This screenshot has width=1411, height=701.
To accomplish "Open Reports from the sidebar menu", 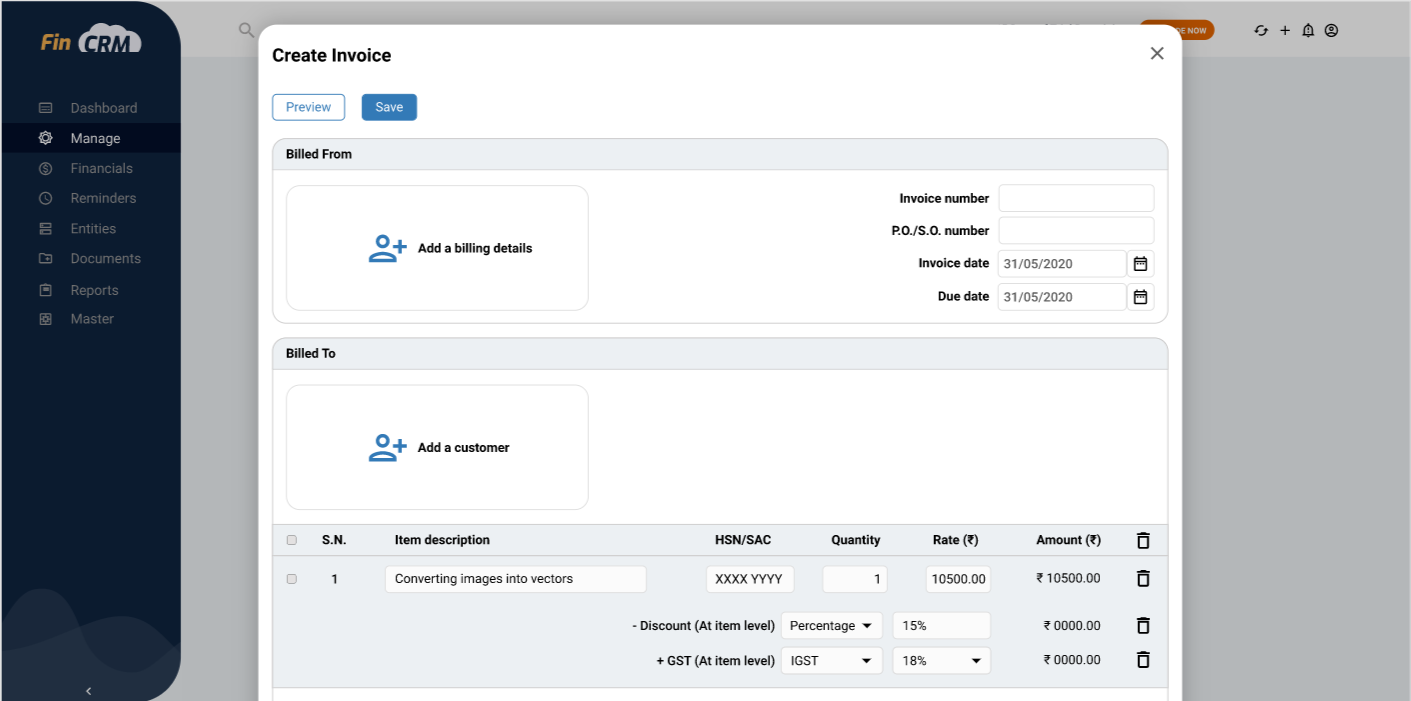I will [95, 290].
